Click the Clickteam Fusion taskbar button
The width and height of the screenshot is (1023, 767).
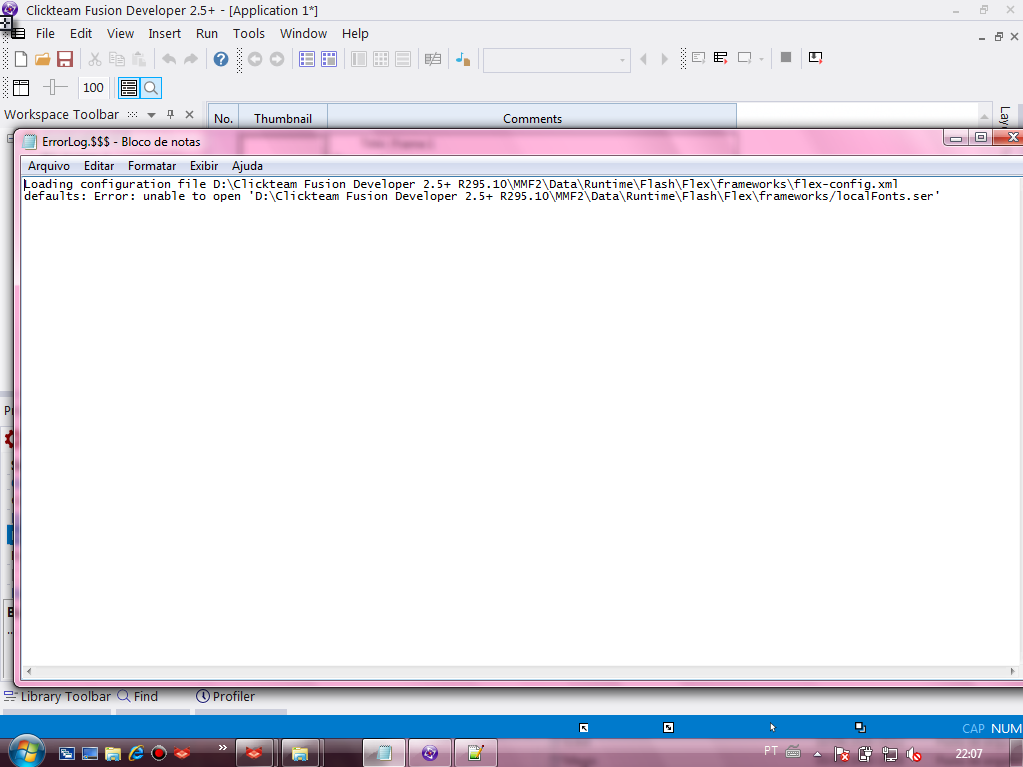click(430, 753)
